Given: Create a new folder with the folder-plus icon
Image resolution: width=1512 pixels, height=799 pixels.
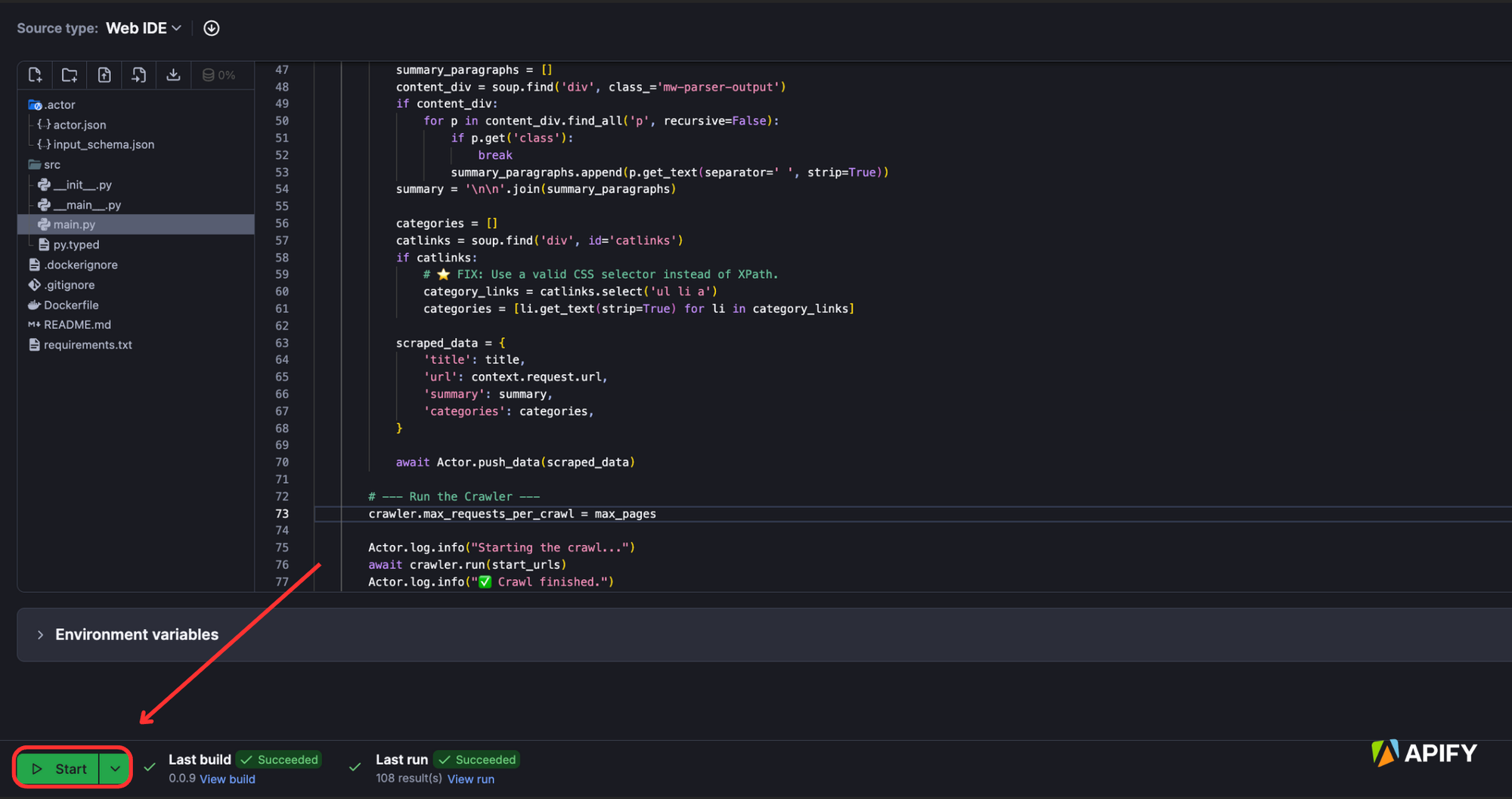Looking at the screenshot, I should [x=70, y=75].
